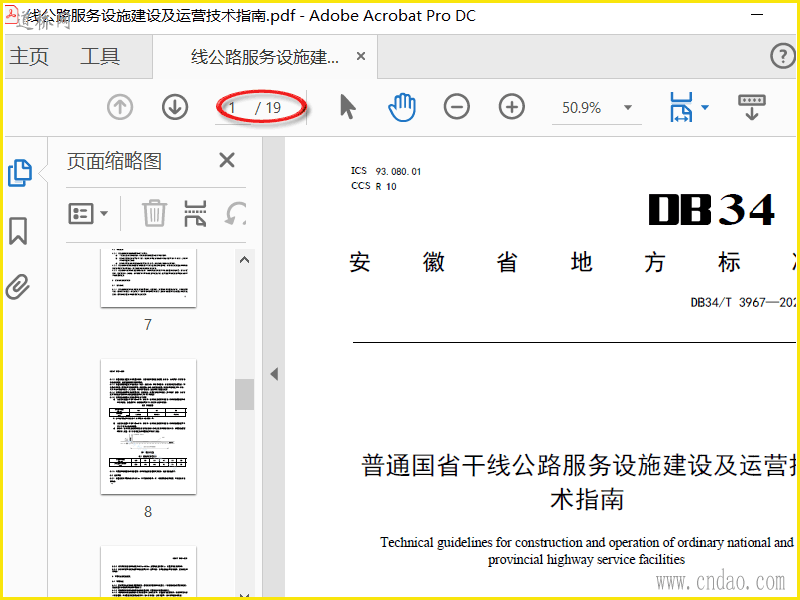The image size is (800, 600).
Task: Click the 页面缩略图 panel title
Action: (x=114, y=161)
